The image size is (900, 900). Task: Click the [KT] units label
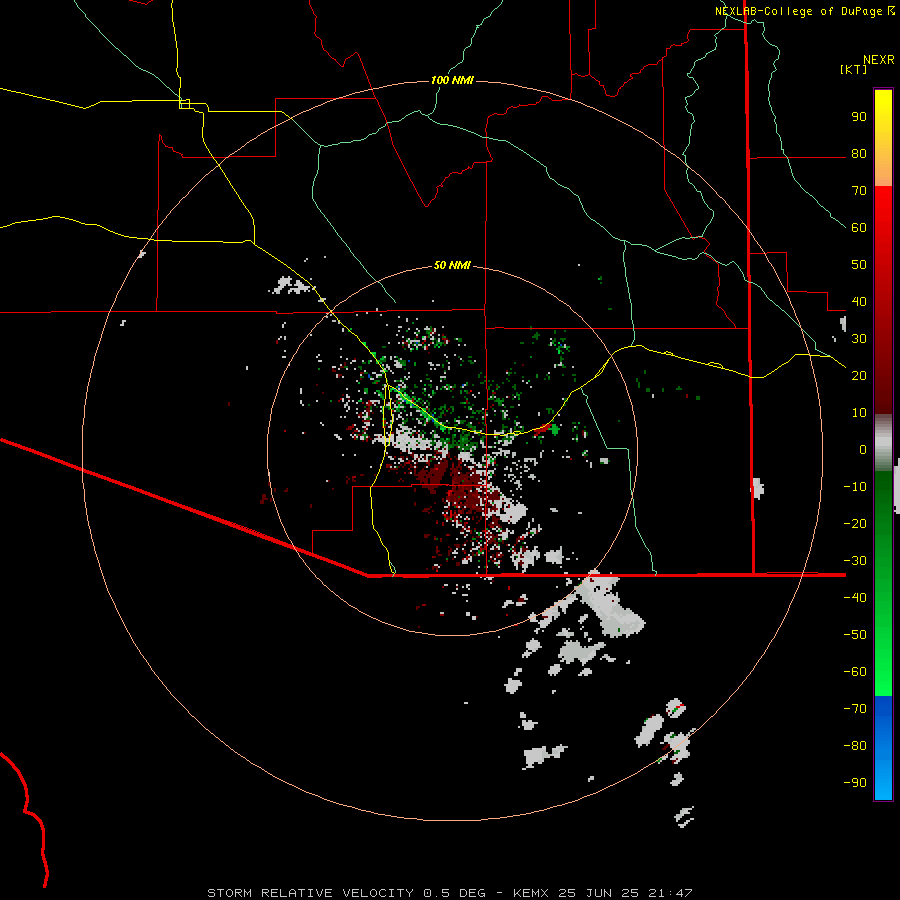coord(854,69)
